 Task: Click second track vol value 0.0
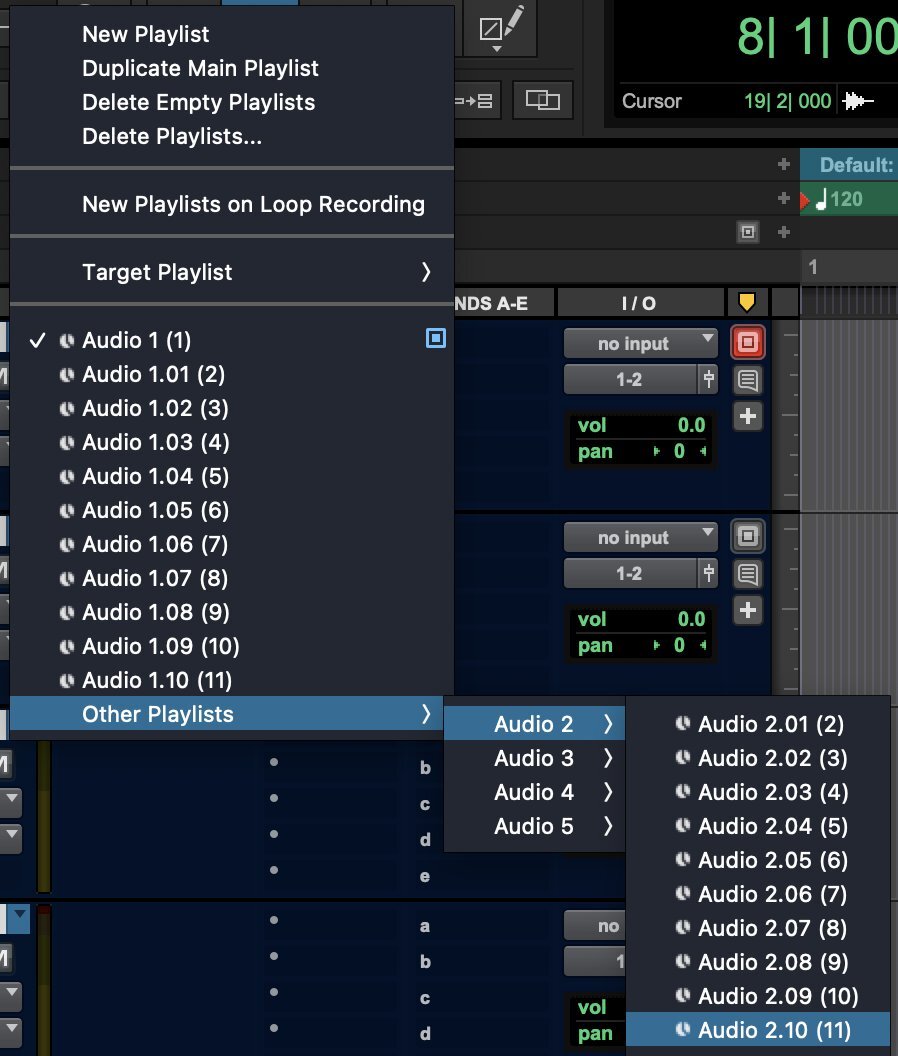(x=691, y=619)
